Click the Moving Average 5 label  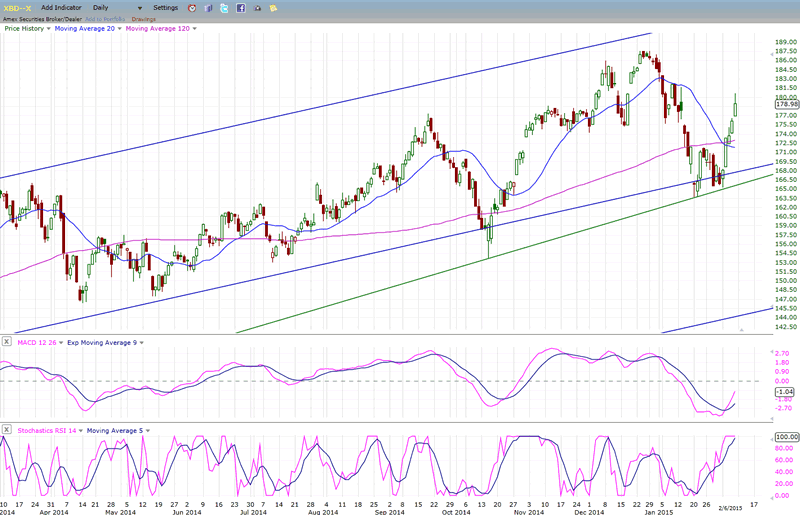pyautogui.click(x=115, y=431)
